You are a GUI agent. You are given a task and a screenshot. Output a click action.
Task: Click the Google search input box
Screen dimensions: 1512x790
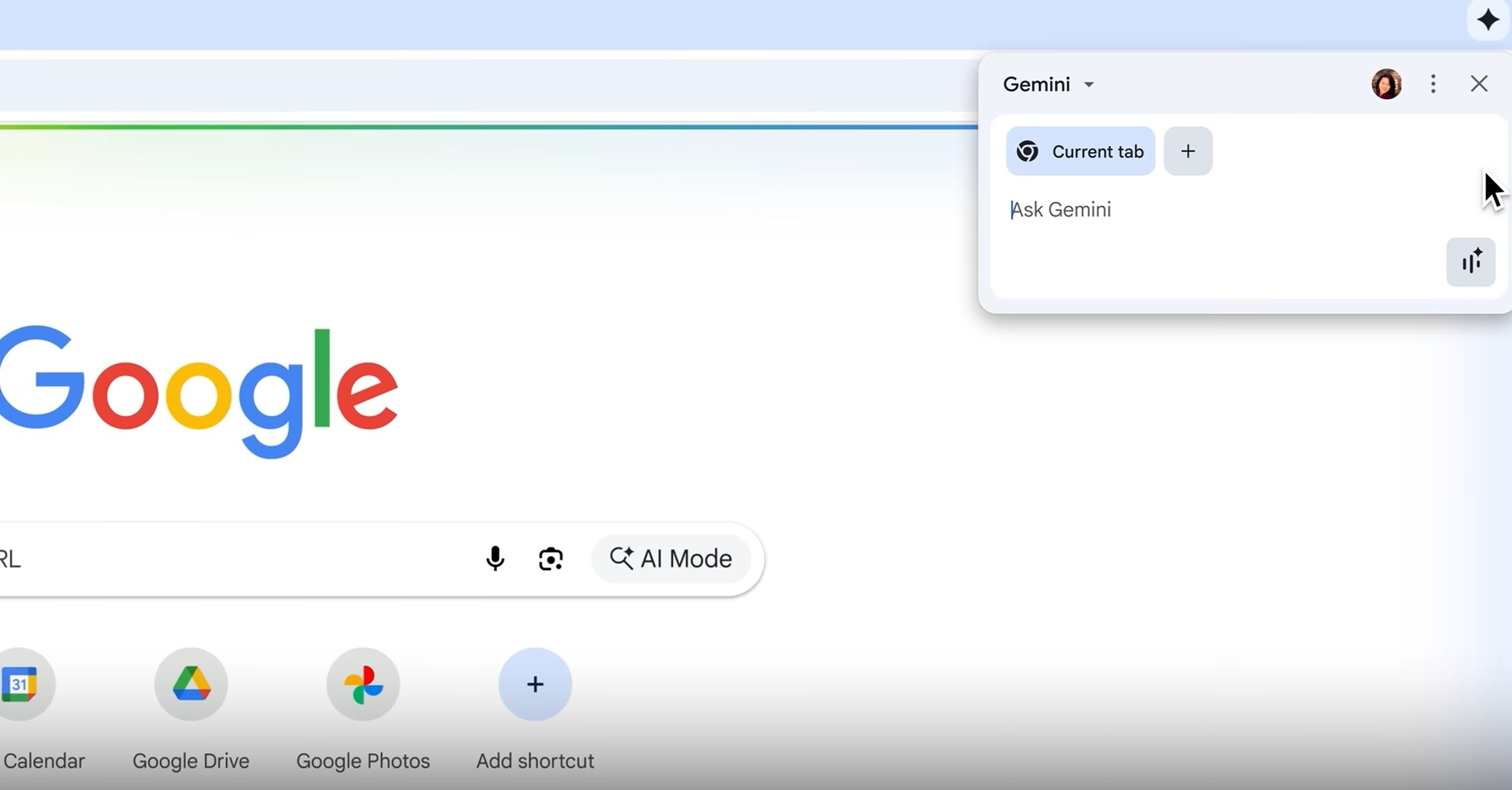237,559
